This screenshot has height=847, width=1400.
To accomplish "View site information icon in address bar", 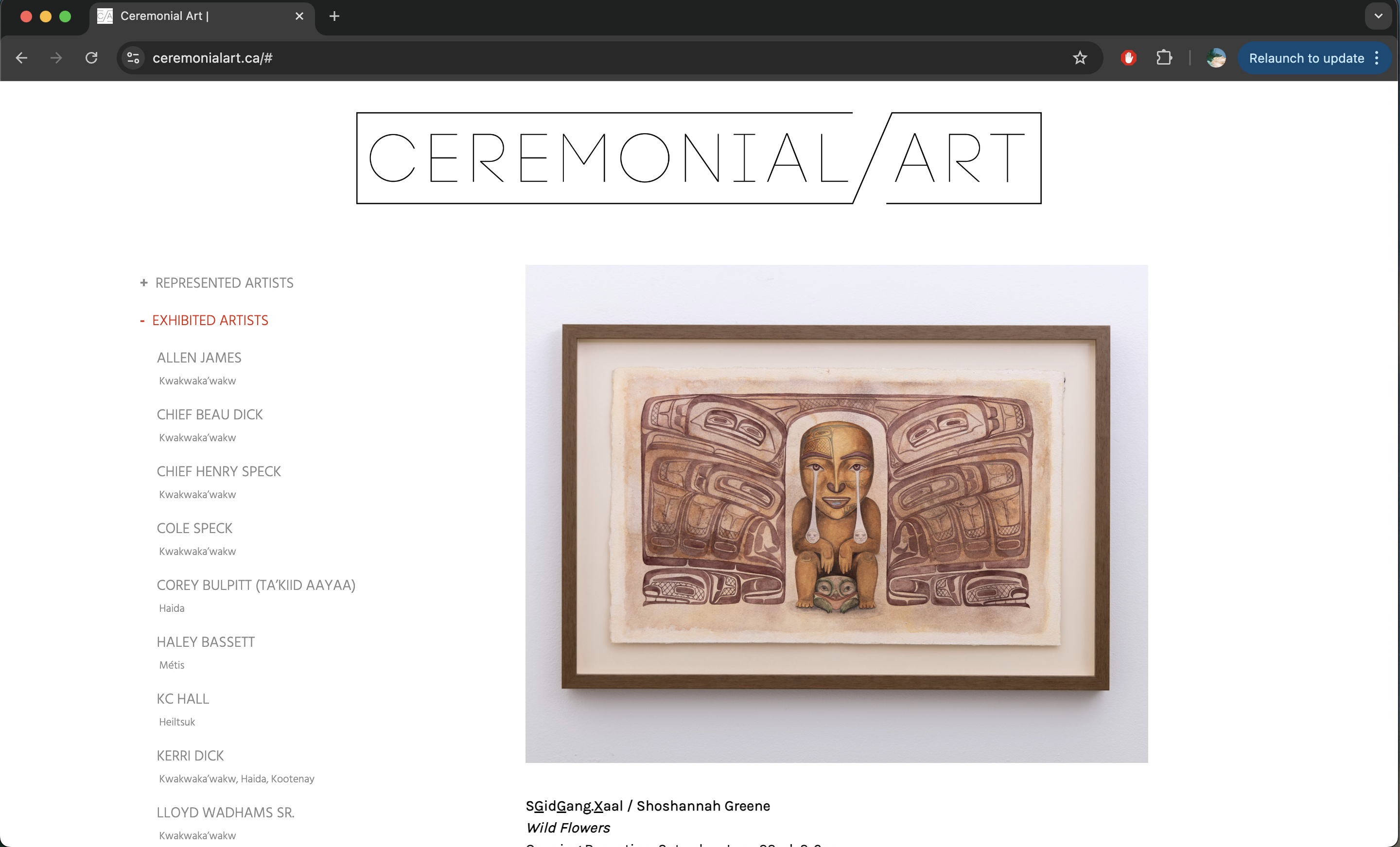I will click(x=134, y=58).
